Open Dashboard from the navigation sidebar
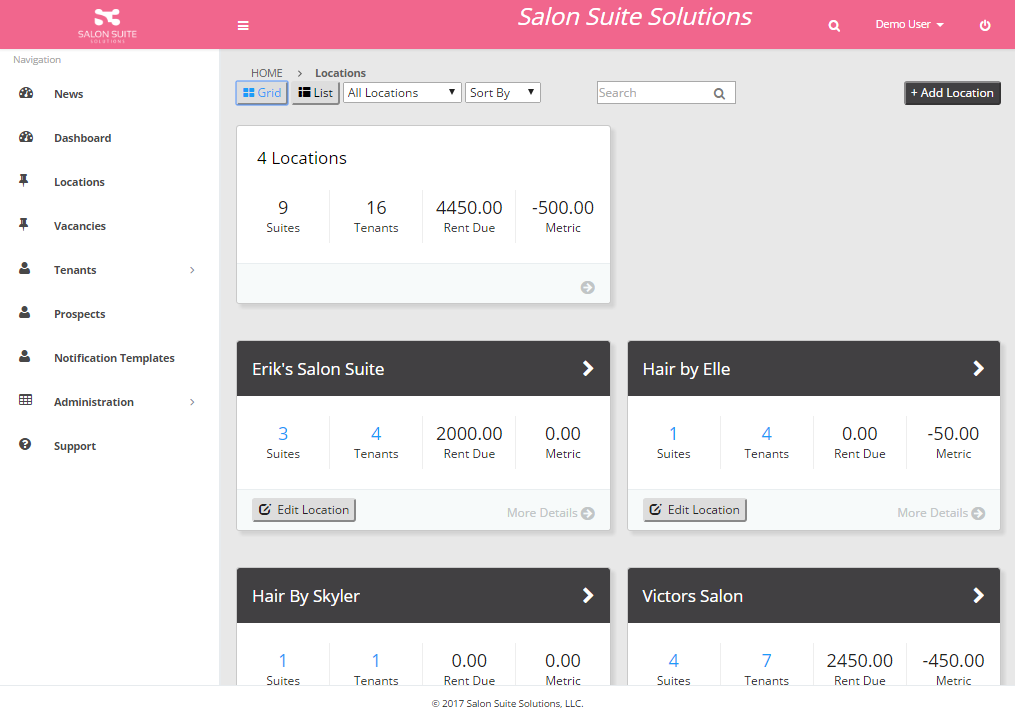The width and height of the screenshot is (1015, 722). coord(82,138)
